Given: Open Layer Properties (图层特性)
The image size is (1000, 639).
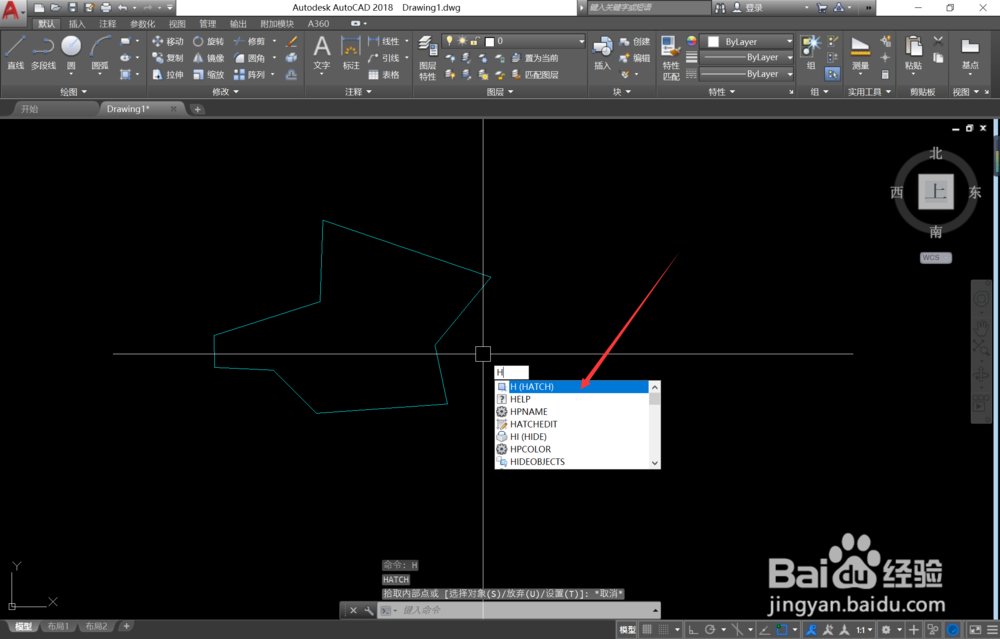Looking at the screenshot, I should coord(427,59).
